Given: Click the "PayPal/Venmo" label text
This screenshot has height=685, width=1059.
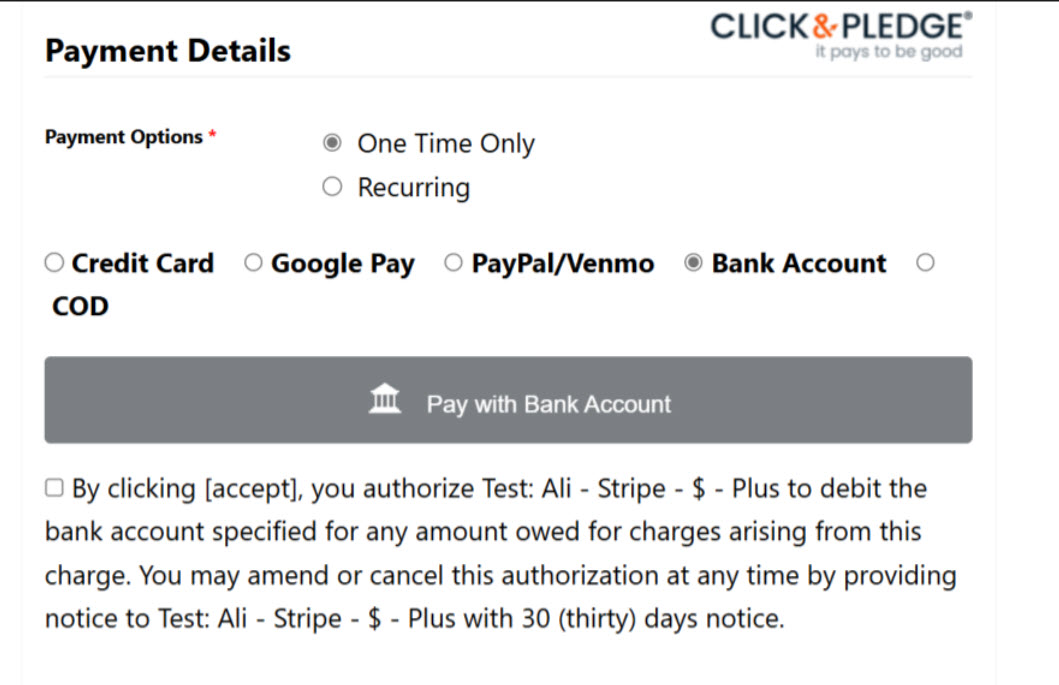Looking at the screenshot, I should (563, 263).
